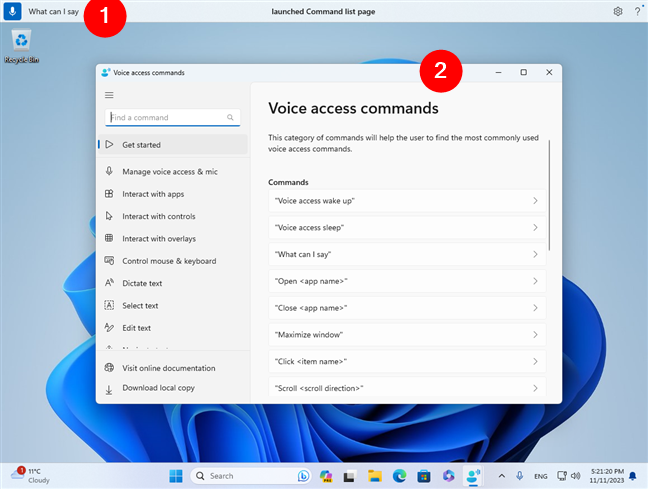The width and height of the screenshot is (648, 489).
Task: Open the notifications bell
Action: pyautogui.click(x=633, y=476)
